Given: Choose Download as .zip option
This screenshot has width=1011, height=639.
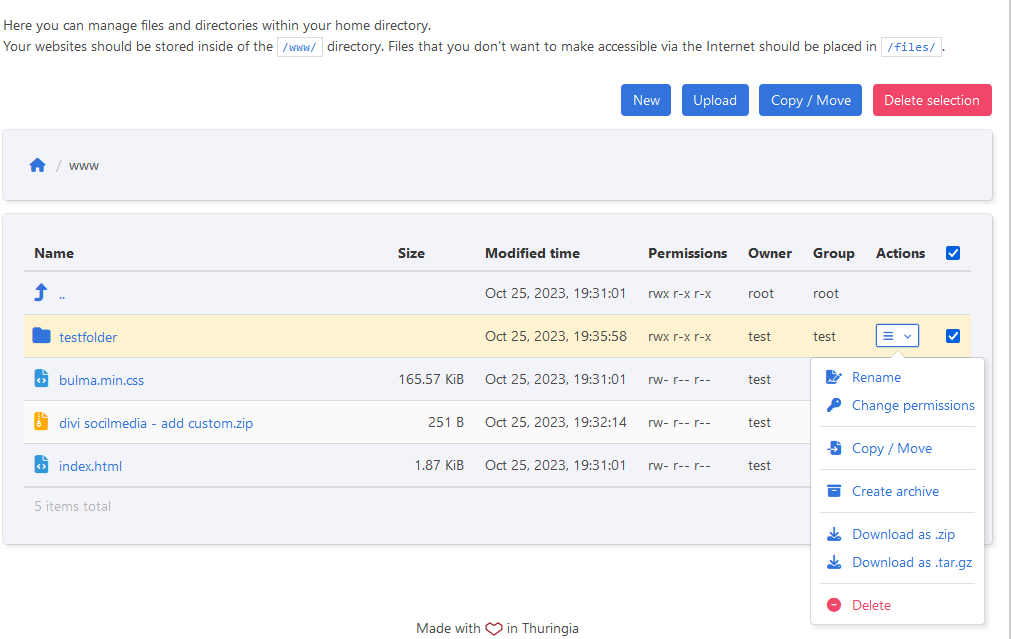Looking at the screenshot, I should tap(903, 534).
